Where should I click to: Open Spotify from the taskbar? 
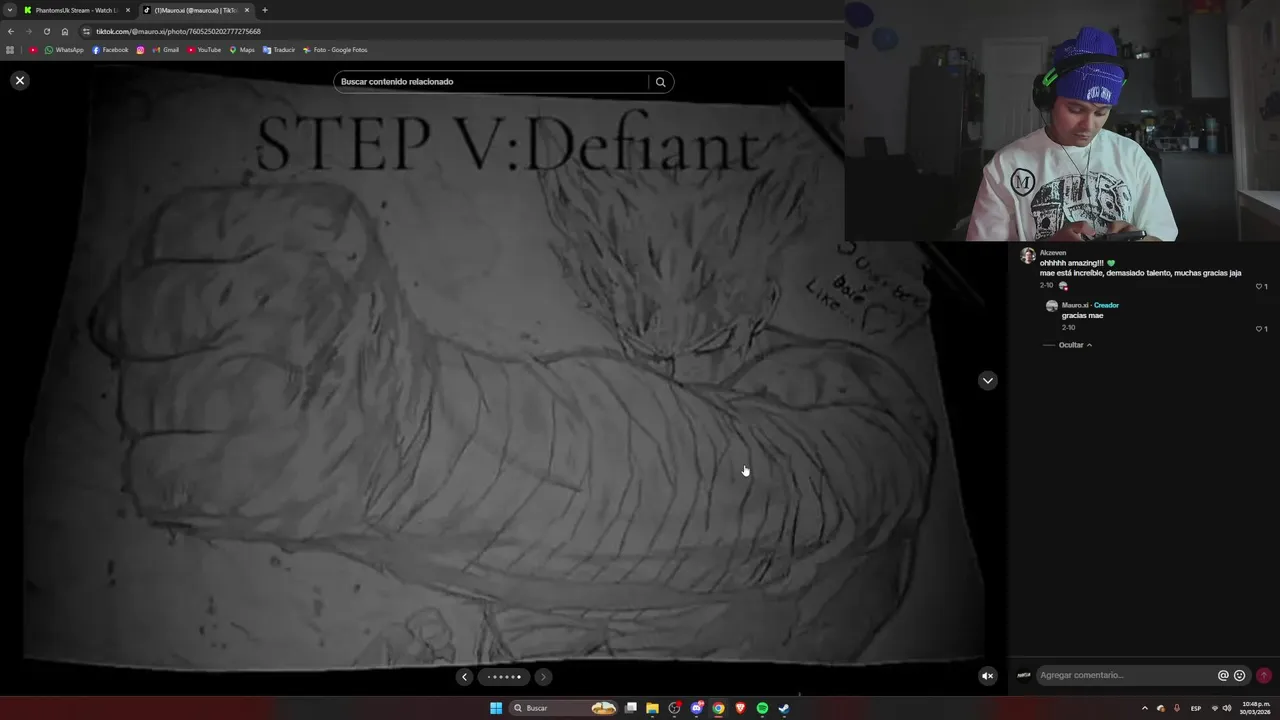(762, 708)
